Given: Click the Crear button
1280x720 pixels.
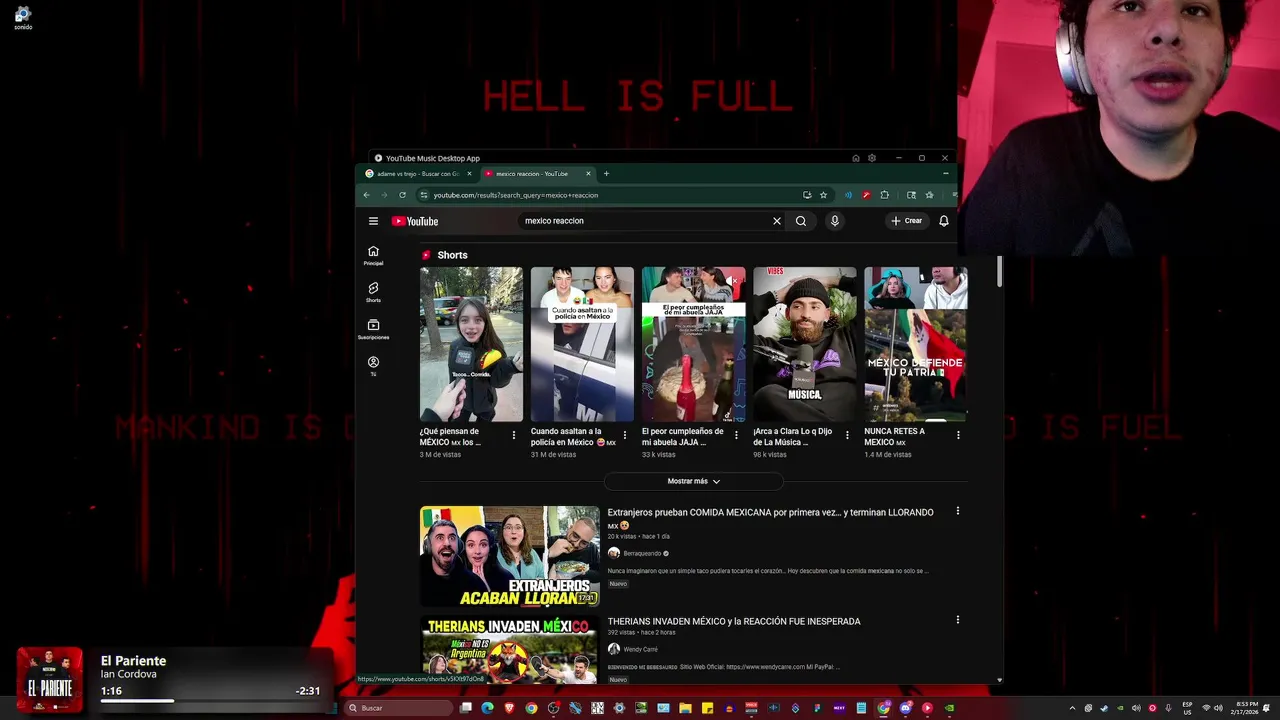Looking at the screenshot, I should pos(906,221).
